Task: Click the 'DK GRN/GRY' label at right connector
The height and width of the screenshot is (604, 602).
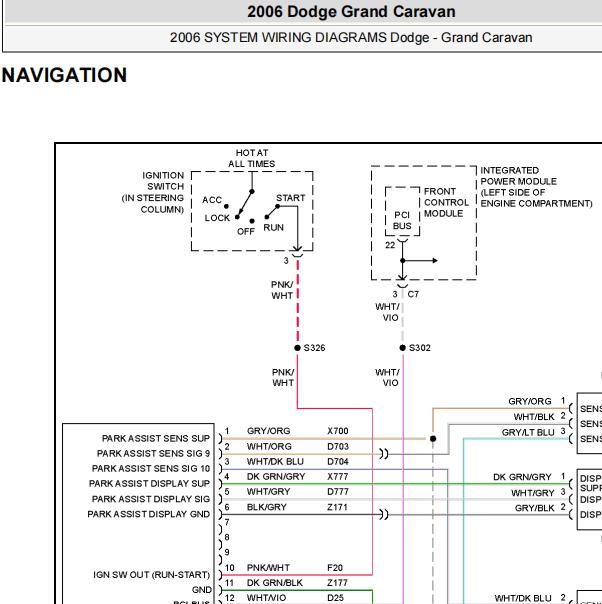Action: point(522,477)
